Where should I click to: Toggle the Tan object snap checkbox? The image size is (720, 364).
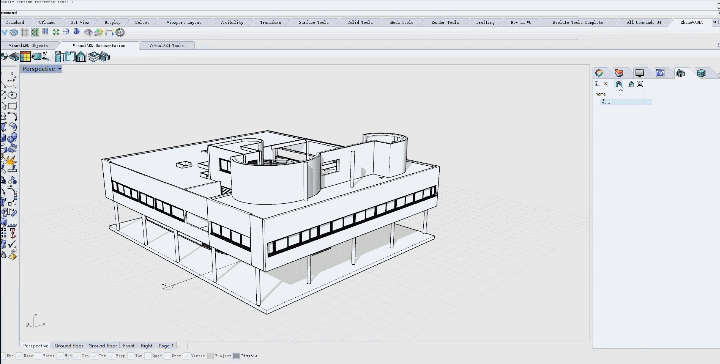[131, 356]
